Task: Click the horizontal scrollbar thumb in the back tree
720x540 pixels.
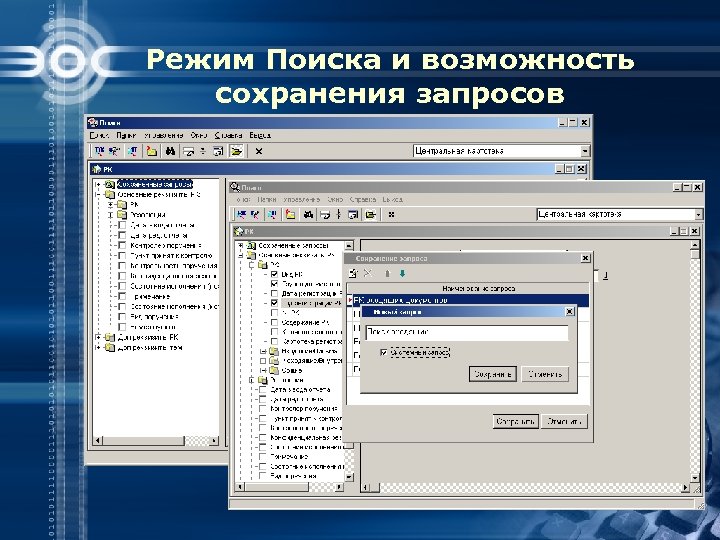Action: click(x=143, y=441)
